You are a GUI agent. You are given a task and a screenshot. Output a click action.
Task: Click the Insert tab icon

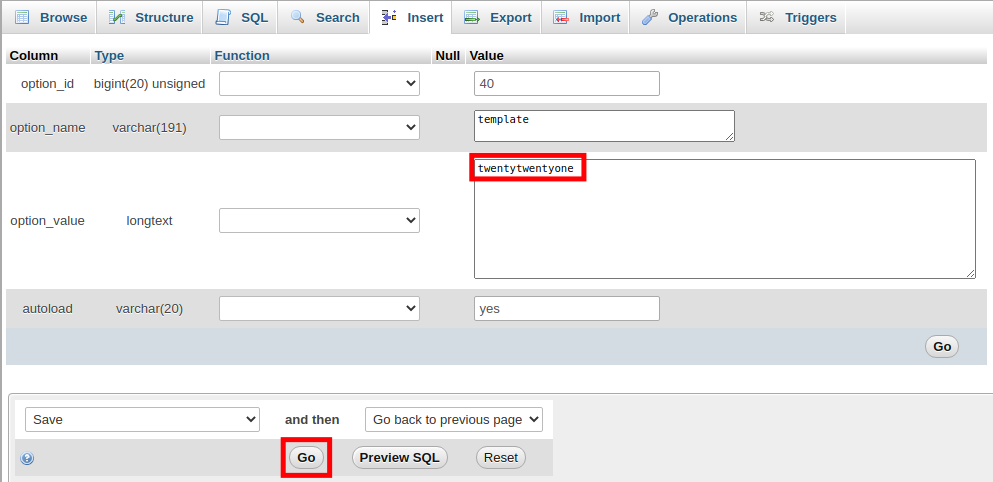[x=389, y=17]
